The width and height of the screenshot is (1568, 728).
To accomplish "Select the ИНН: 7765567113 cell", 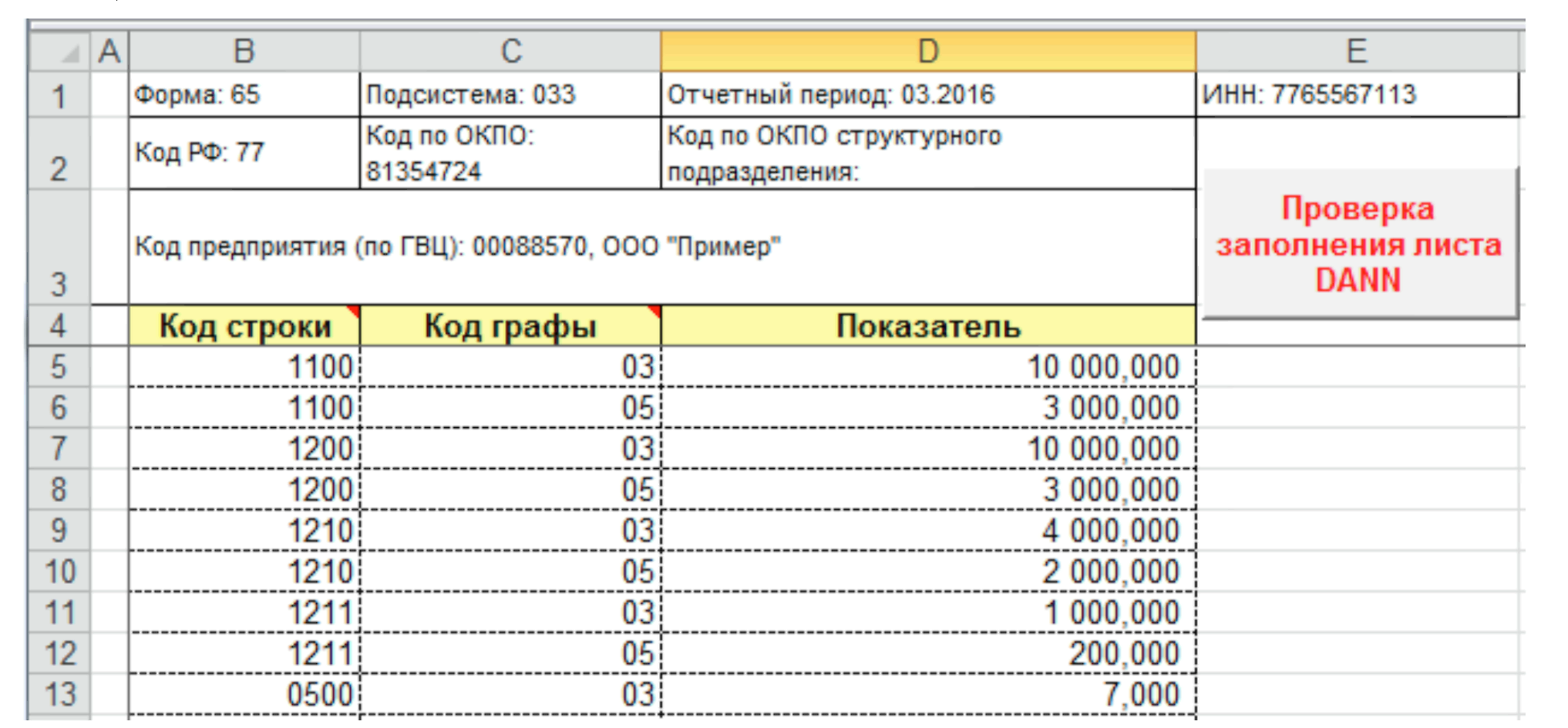I will pyautogui.click(x=1356, y=95).
